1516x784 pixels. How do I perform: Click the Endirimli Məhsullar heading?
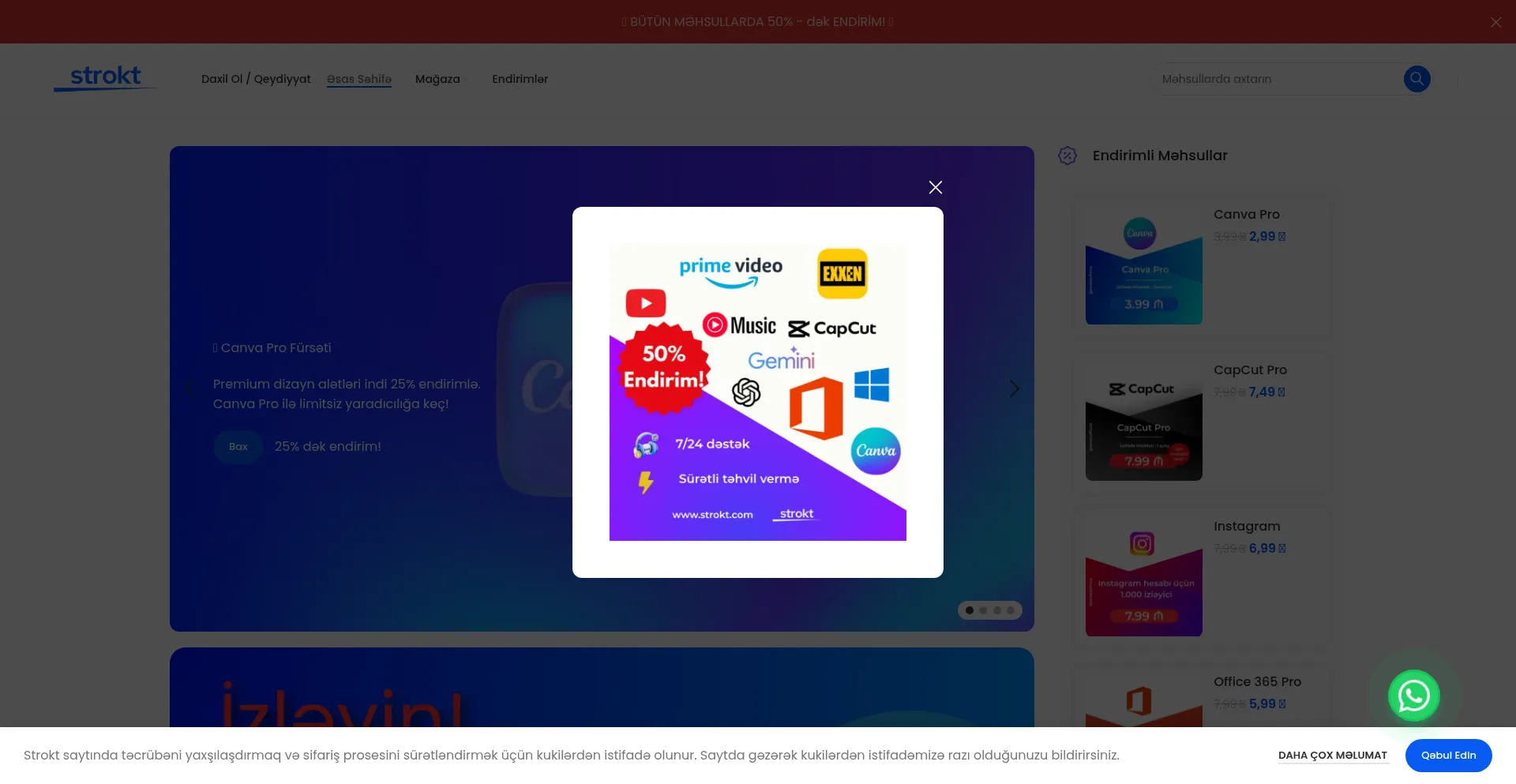1160,156
